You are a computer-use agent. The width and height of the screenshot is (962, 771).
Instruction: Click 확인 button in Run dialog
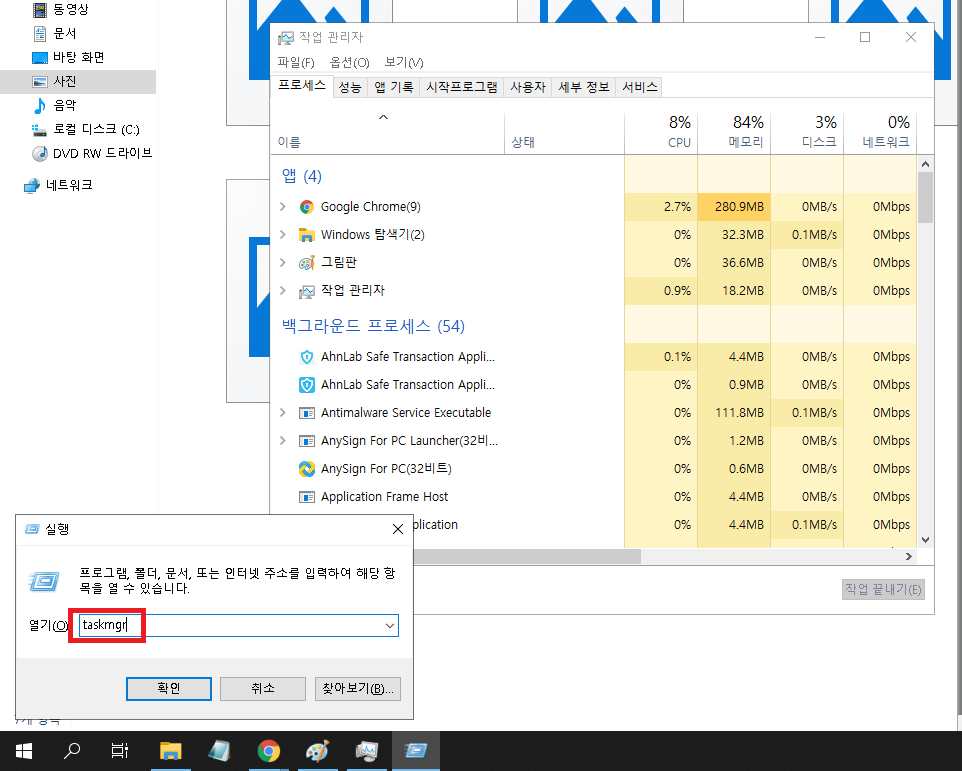169,689
